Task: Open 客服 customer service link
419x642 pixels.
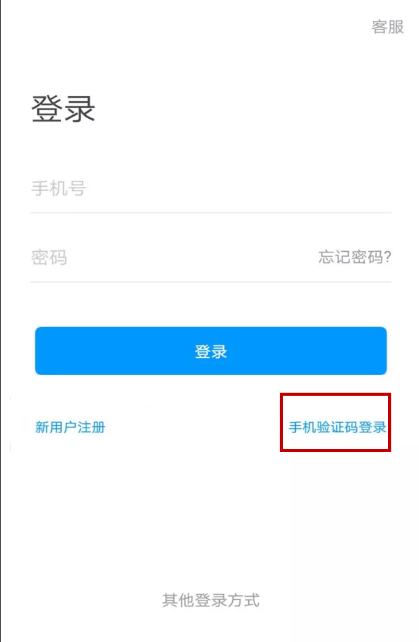Action: 387,27
